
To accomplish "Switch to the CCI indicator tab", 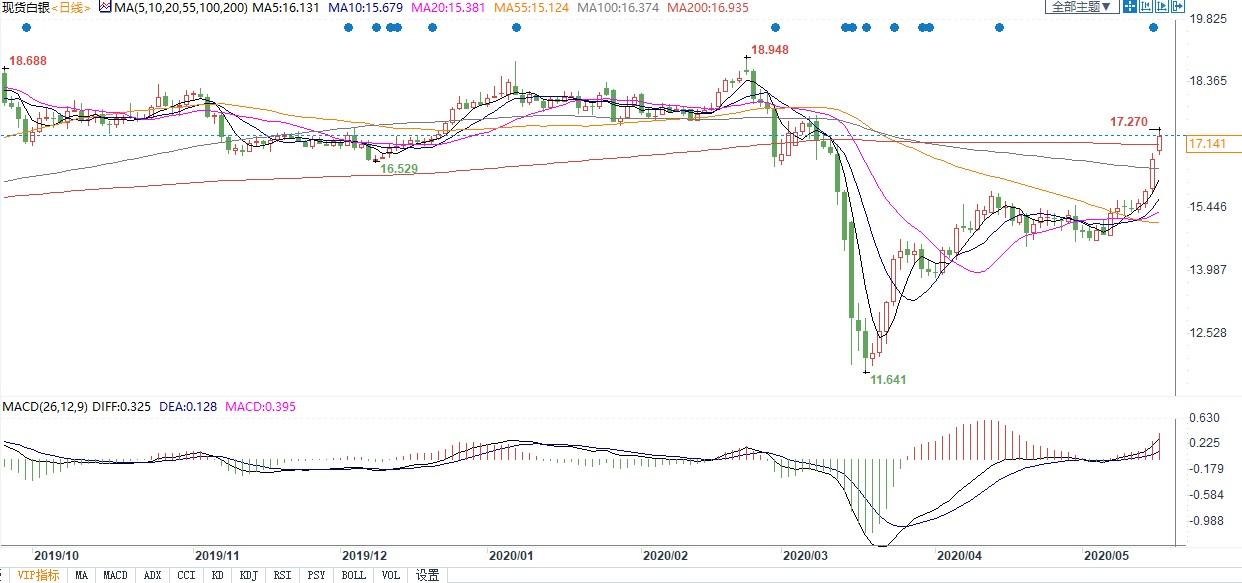I will coord(186,575).
